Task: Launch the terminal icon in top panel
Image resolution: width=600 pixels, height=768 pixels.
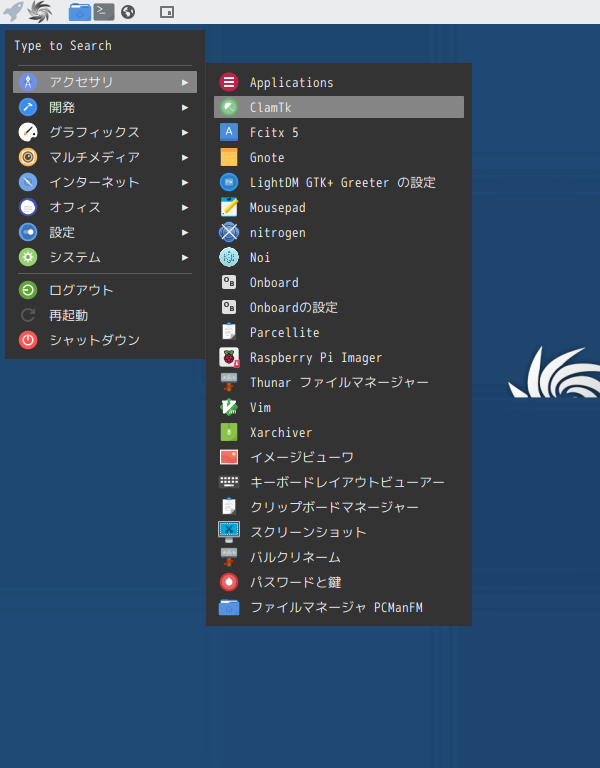Action: [104, 12]
